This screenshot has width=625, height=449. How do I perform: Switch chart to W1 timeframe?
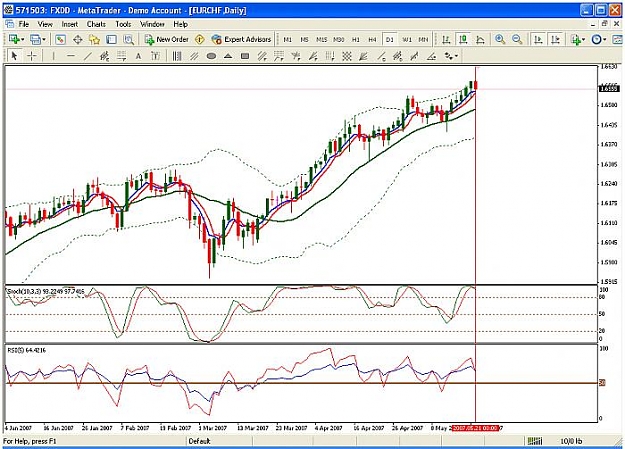(x=407, y=39)
